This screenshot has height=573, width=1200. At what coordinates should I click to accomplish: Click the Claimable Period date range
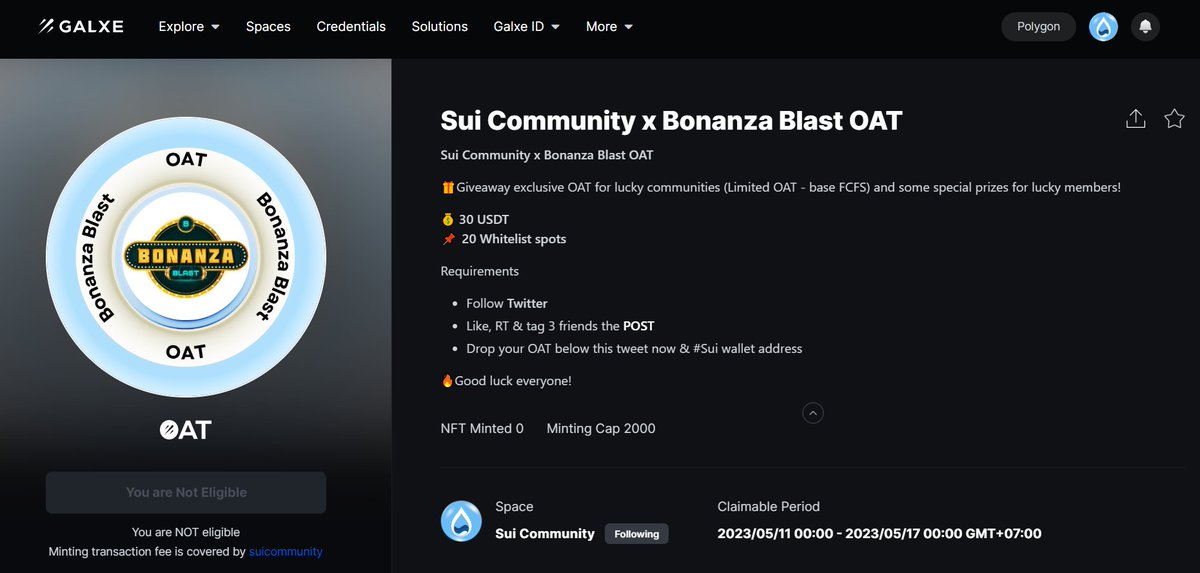(879, 534)
